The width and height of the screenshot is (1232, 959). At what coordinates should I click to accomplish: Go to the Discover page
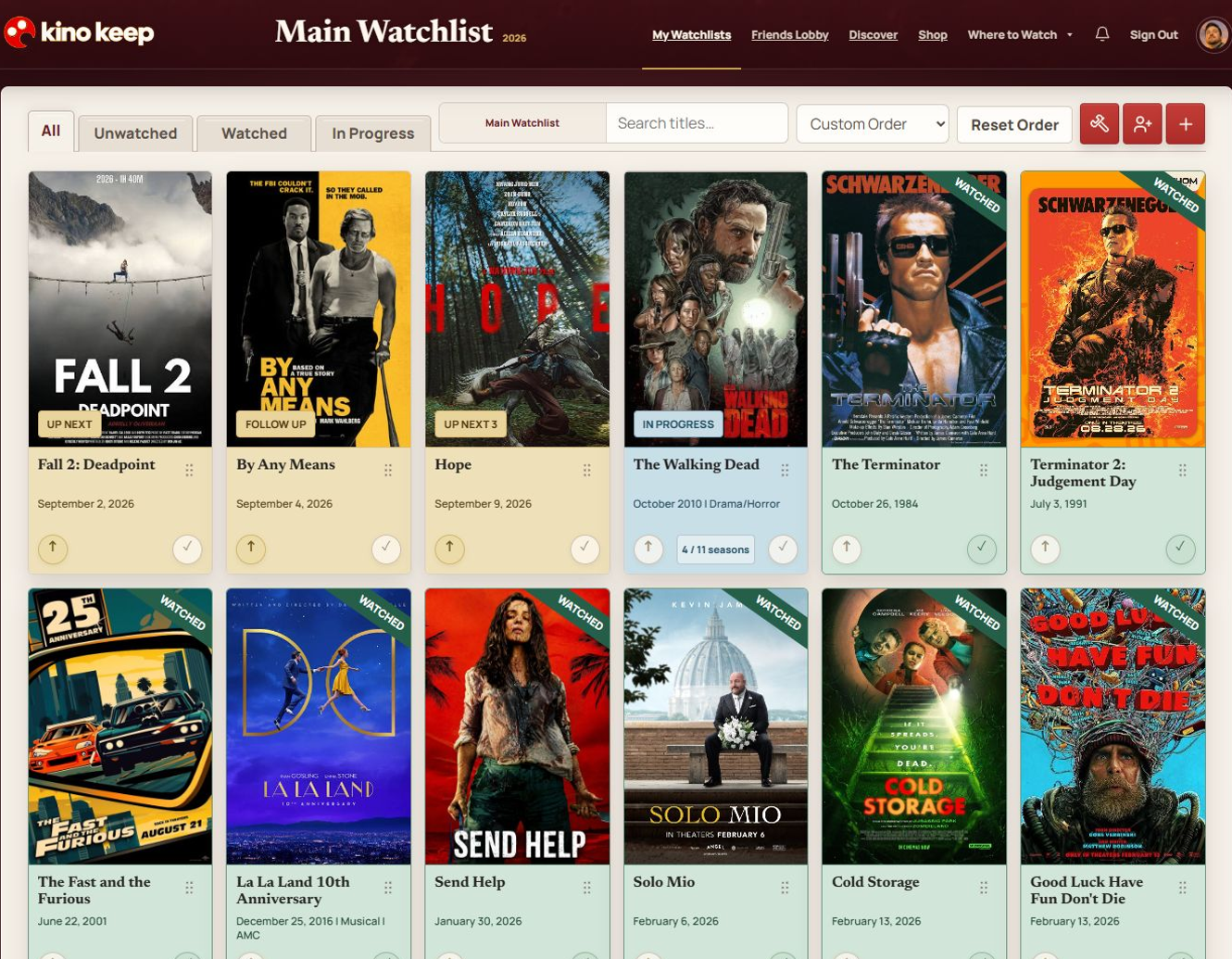(x=874, y=35)
